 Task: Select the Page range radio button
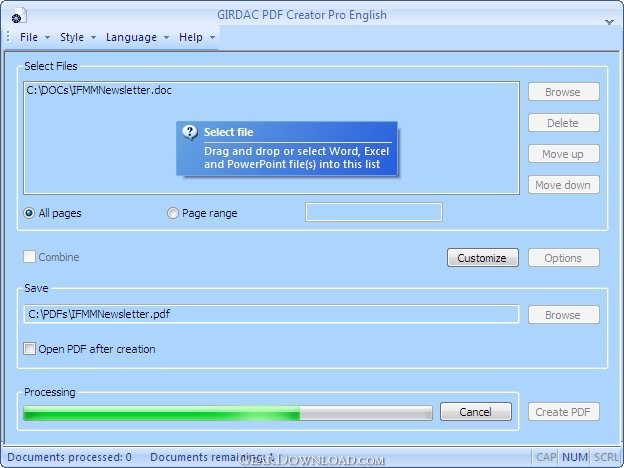coord(172,213)
